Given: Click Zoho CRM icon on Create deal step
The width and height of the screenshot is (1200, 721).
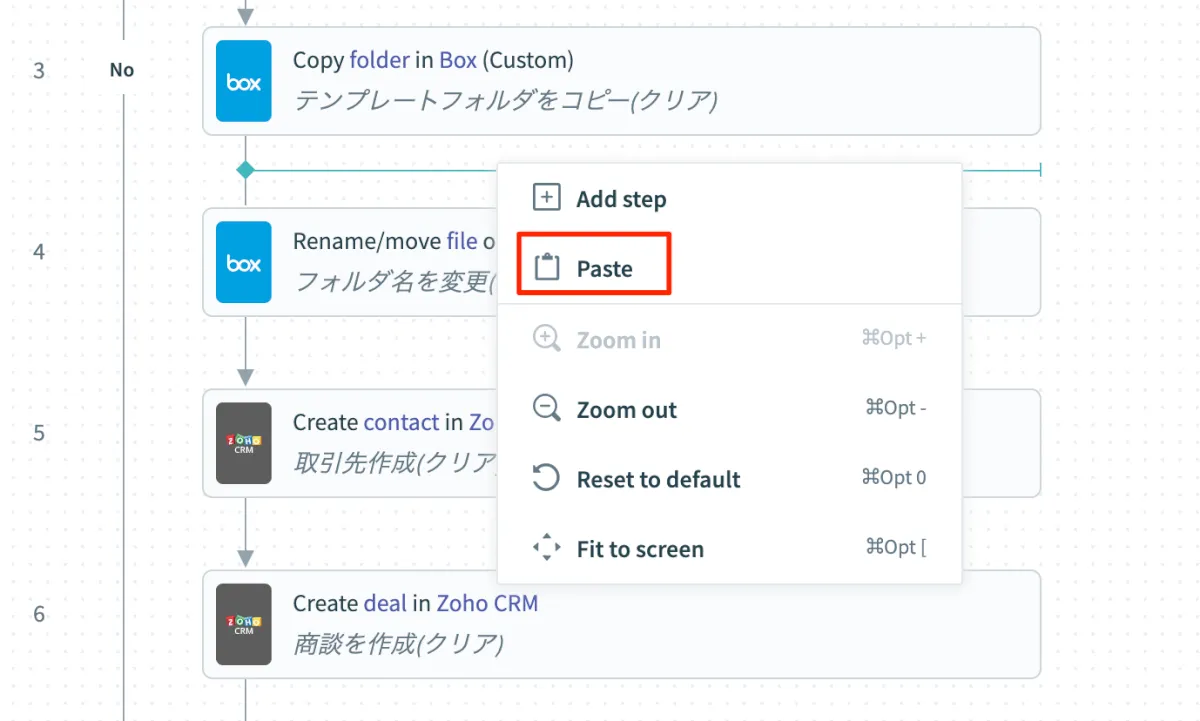Looking at the screenshot, I should tap(244, 624).
